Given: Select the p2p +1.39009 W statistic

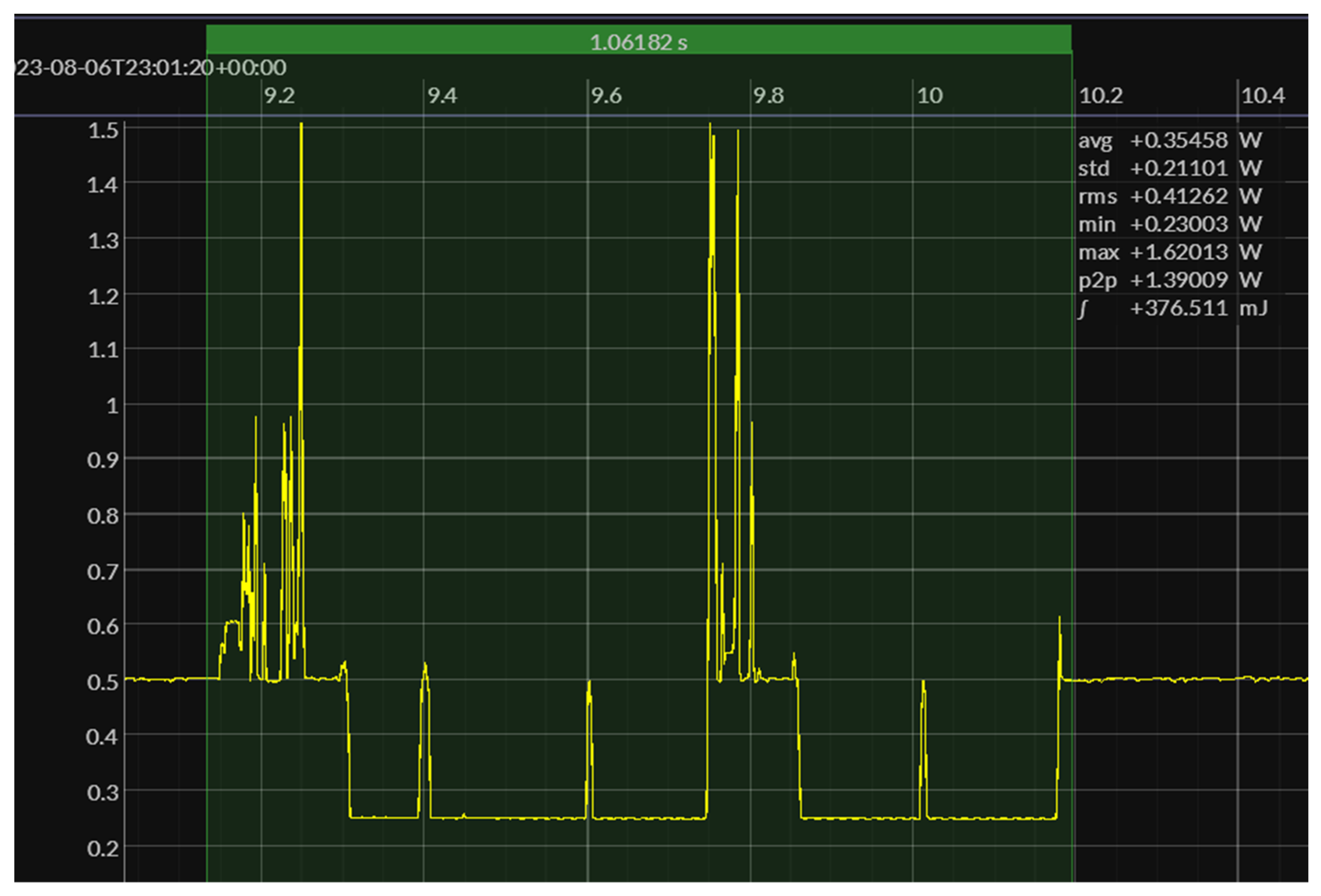Looking at the screenshot, I should [1169, 280].
